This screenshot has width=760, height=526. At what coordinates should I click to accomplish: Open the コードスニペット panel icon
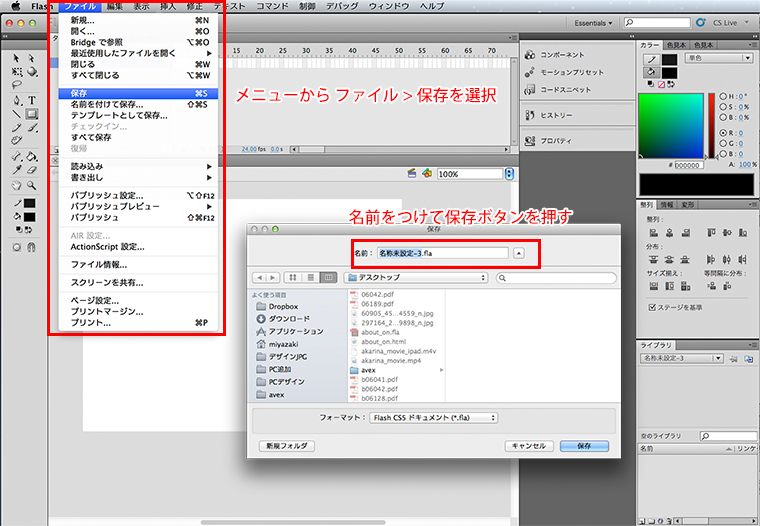[x=530, y=90]
